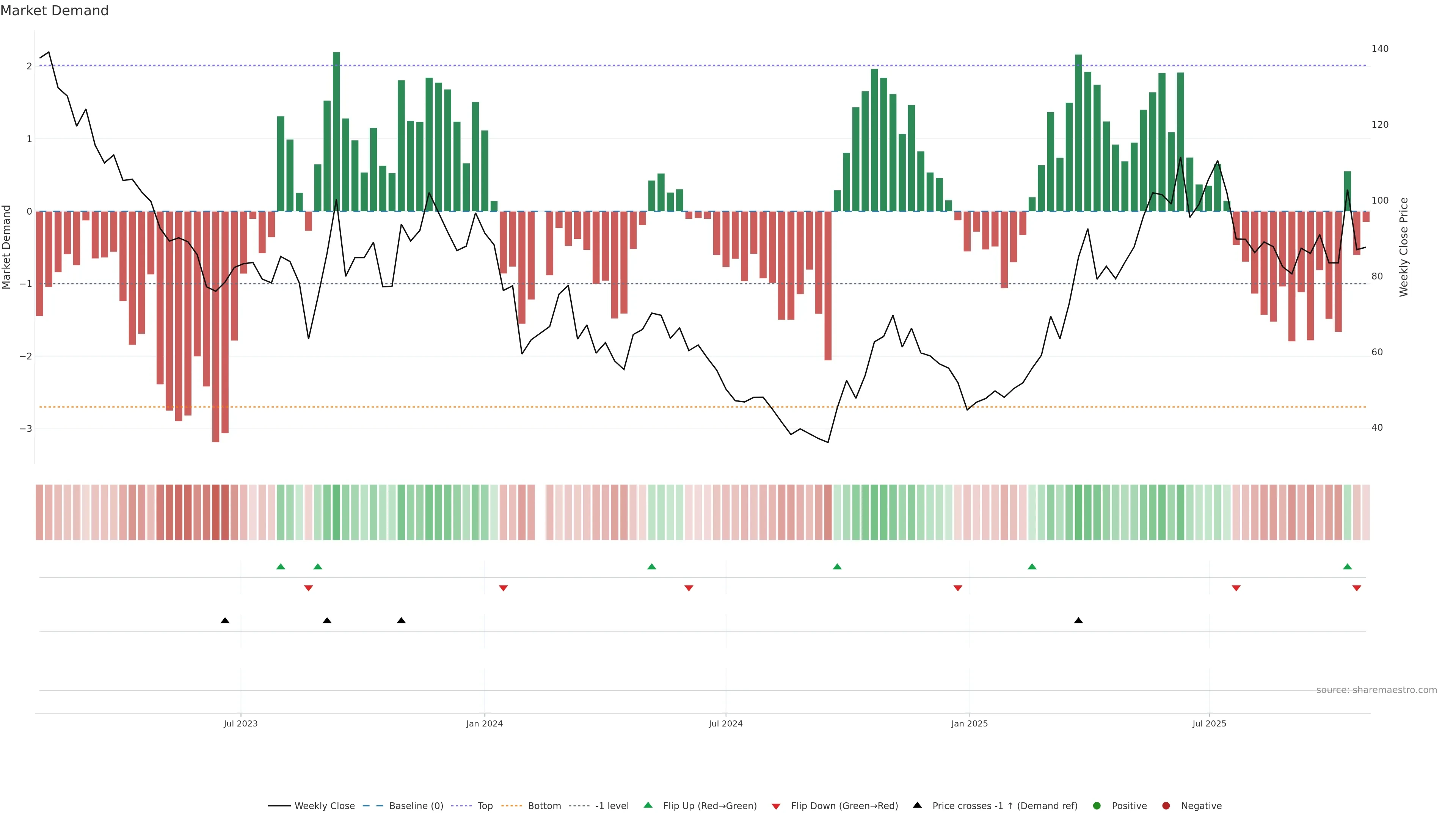Click the last green flip-up marker in late 2025
The image size is (1456, 819).
pos(1348,566)
